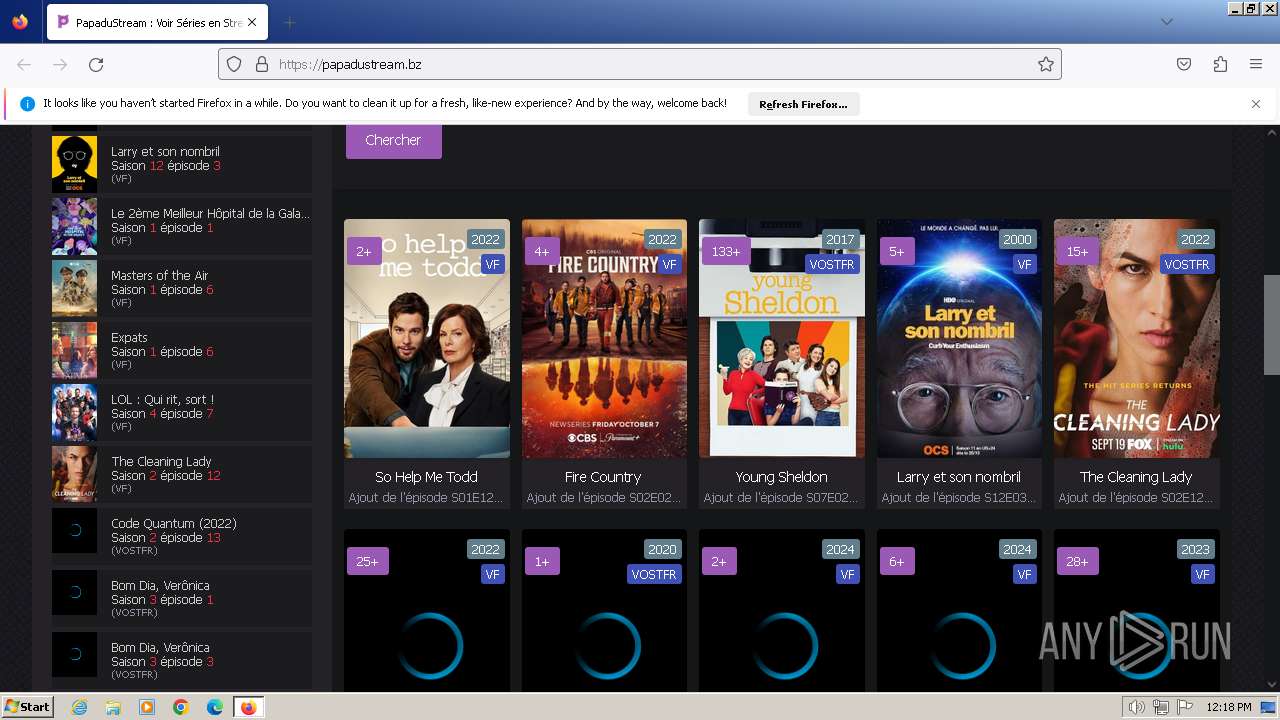Open sidebar The Cleaning Lady épisode 12
1280x720 pixels.
click(181, 474)
